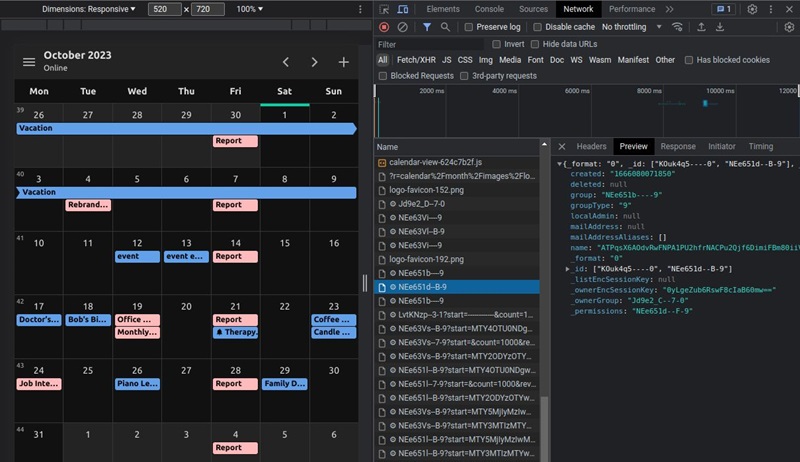The height and width of the screenshot is (462, 800).
Task: Open network search magnifier
Action: click(445, 27)
